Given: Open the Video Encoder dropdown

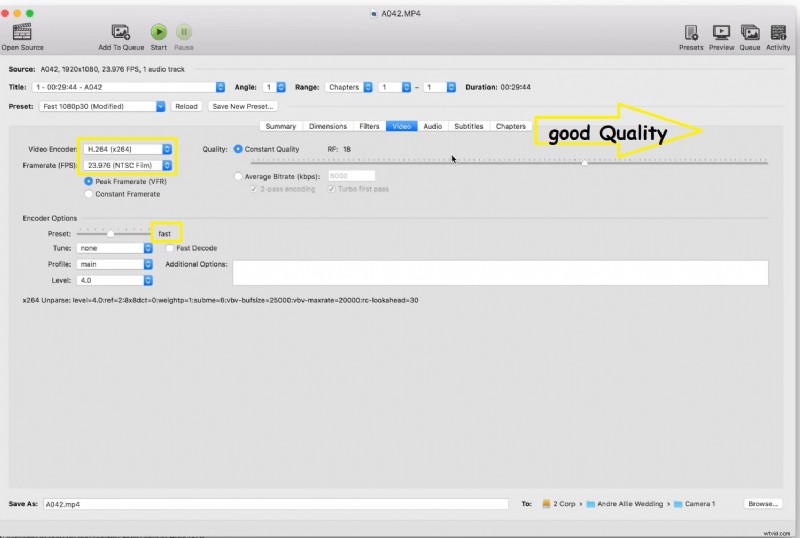Looking at the screenshot, I should [128, 149].
